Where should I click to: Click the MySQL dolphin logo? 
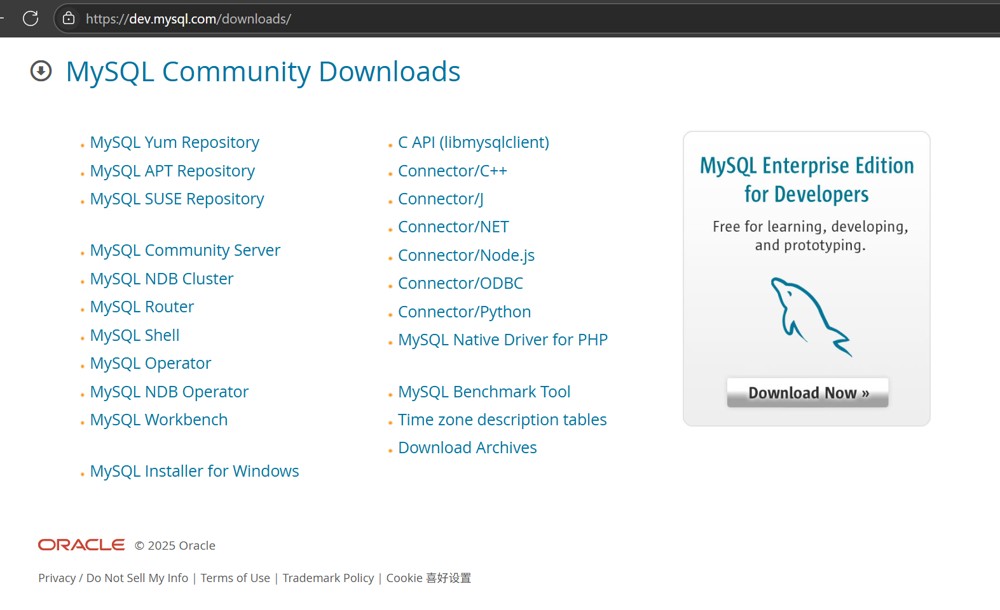point(810,316)
